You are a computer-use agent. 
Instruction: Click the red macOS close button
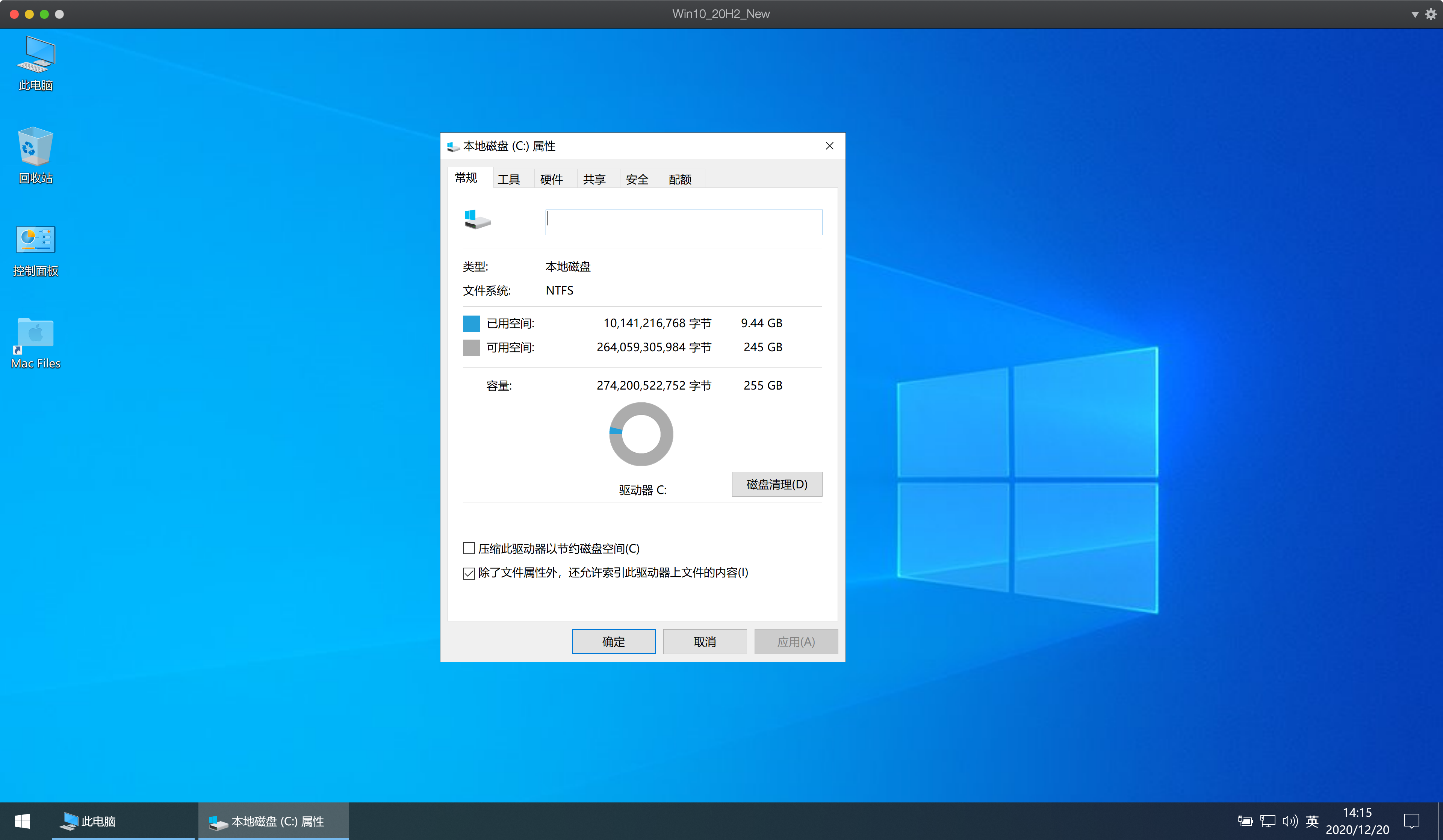(x=14, y=14)
